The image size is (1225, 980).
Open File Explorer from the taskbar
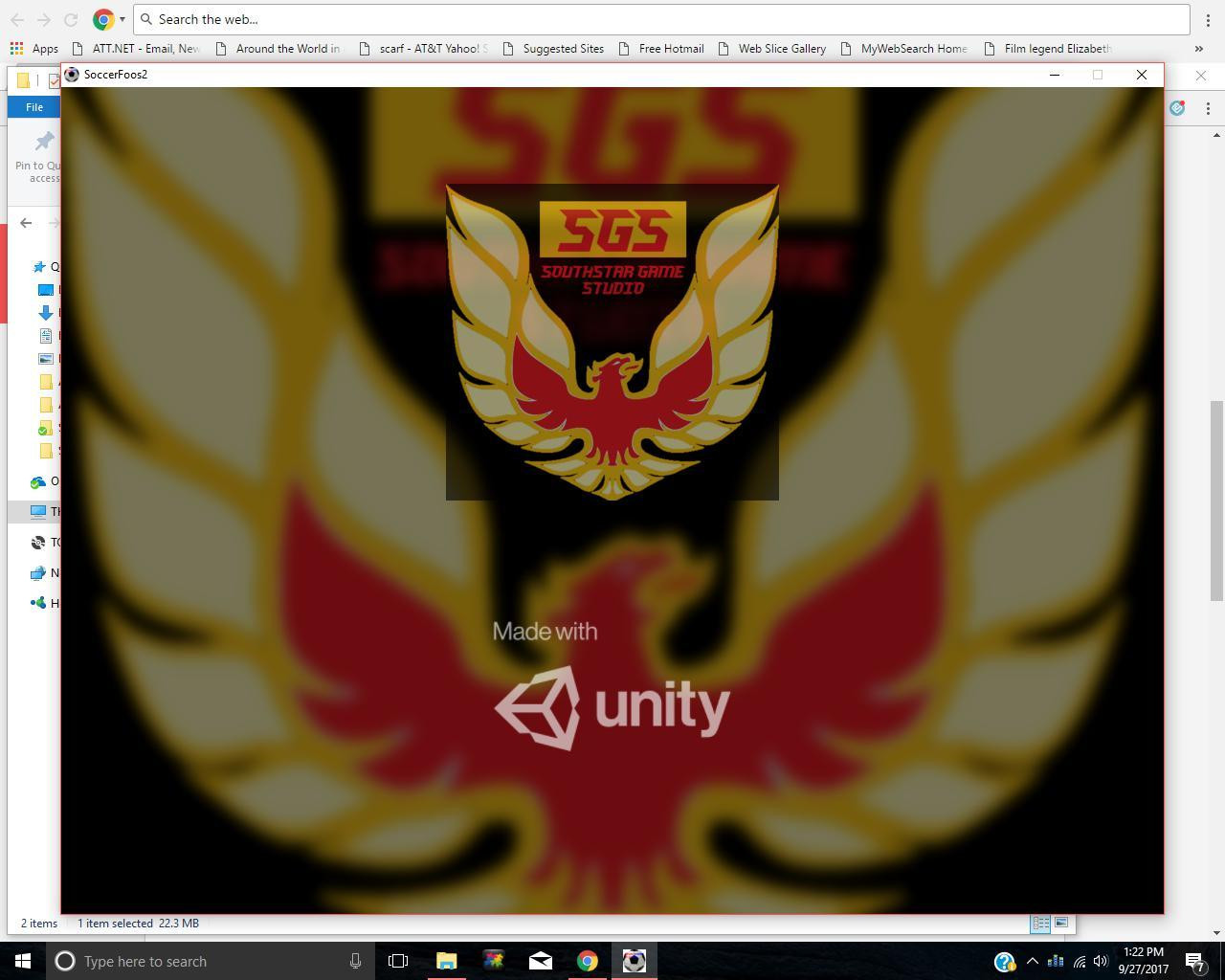(x=446, y=961)
